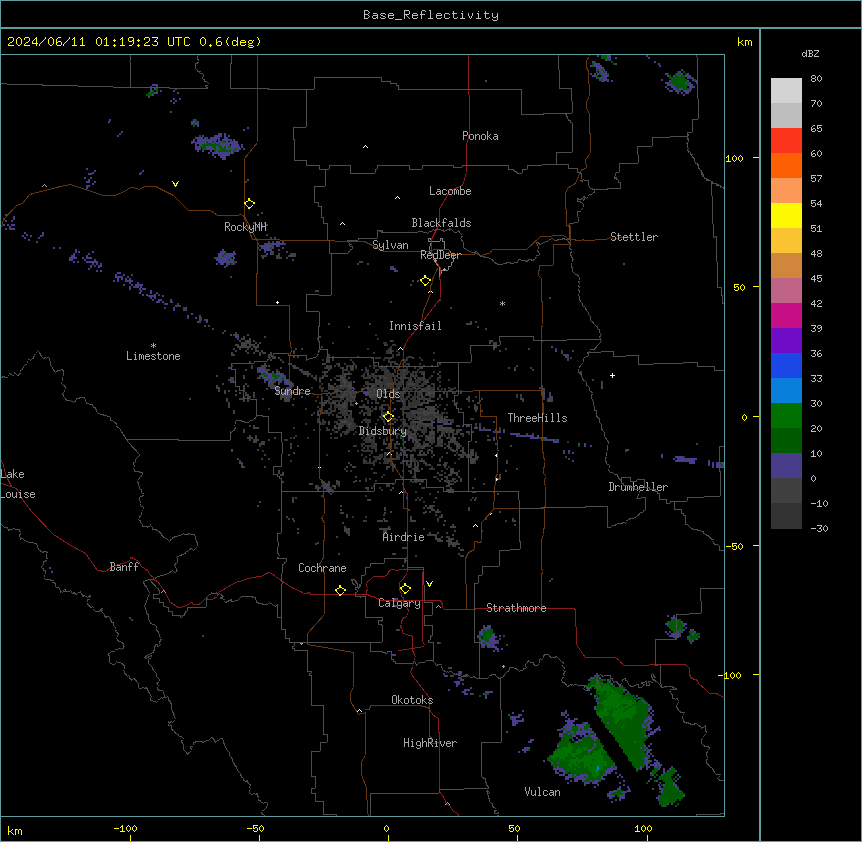Select the Banff label
This screenshot has width=862, height=842.
(x=124, y=567)
